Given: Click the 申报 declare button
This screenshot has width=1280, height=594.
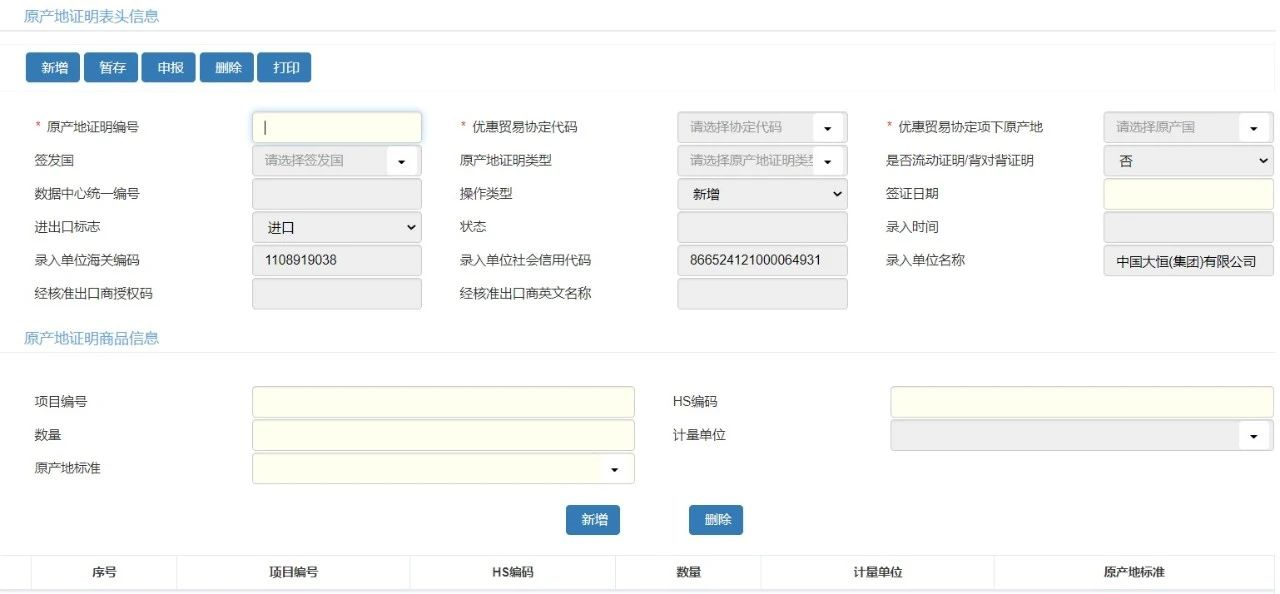Looking at the screenshot, I should 169,67.
